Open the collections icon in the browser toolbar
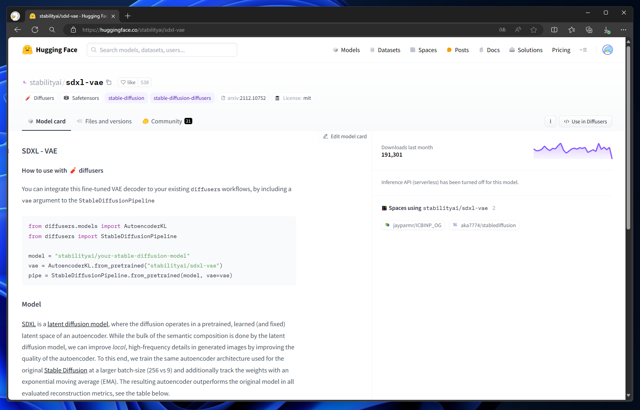 [589, 30]
